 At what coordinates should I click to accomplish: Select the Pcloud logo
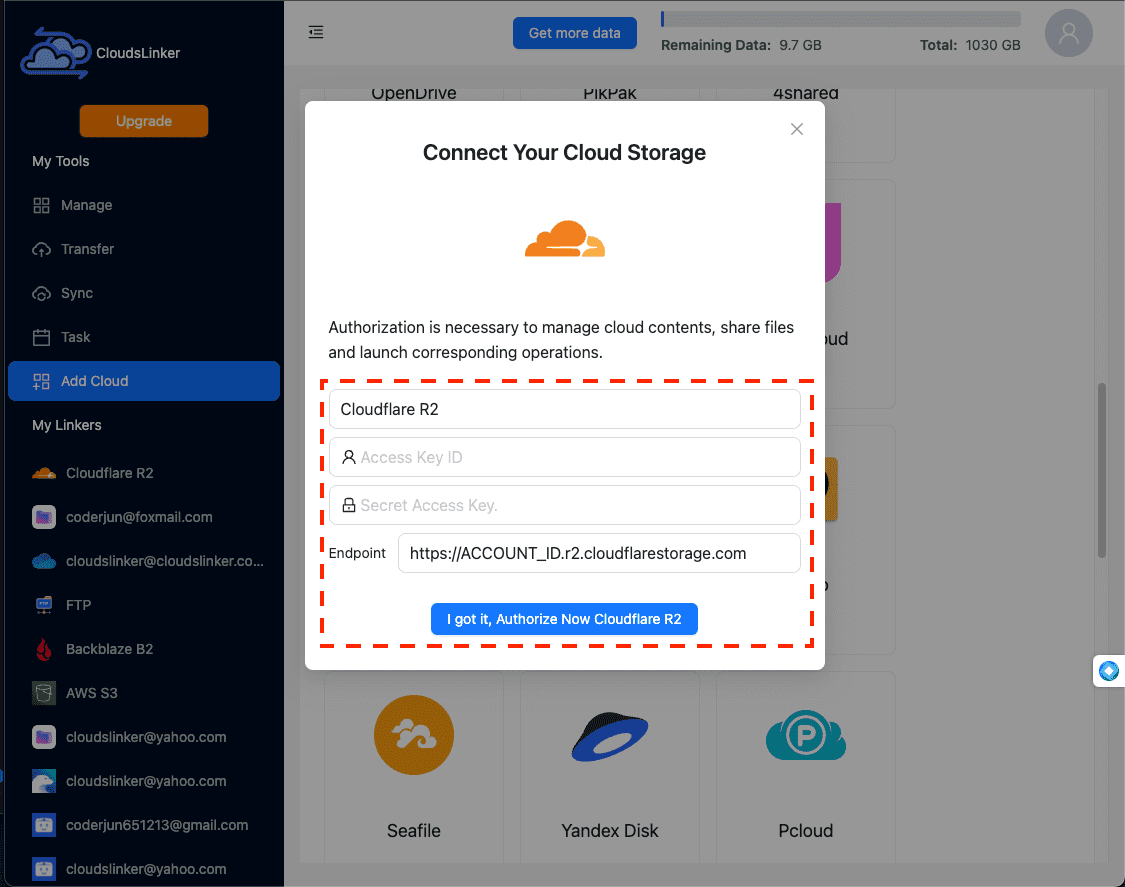(806, 736)
